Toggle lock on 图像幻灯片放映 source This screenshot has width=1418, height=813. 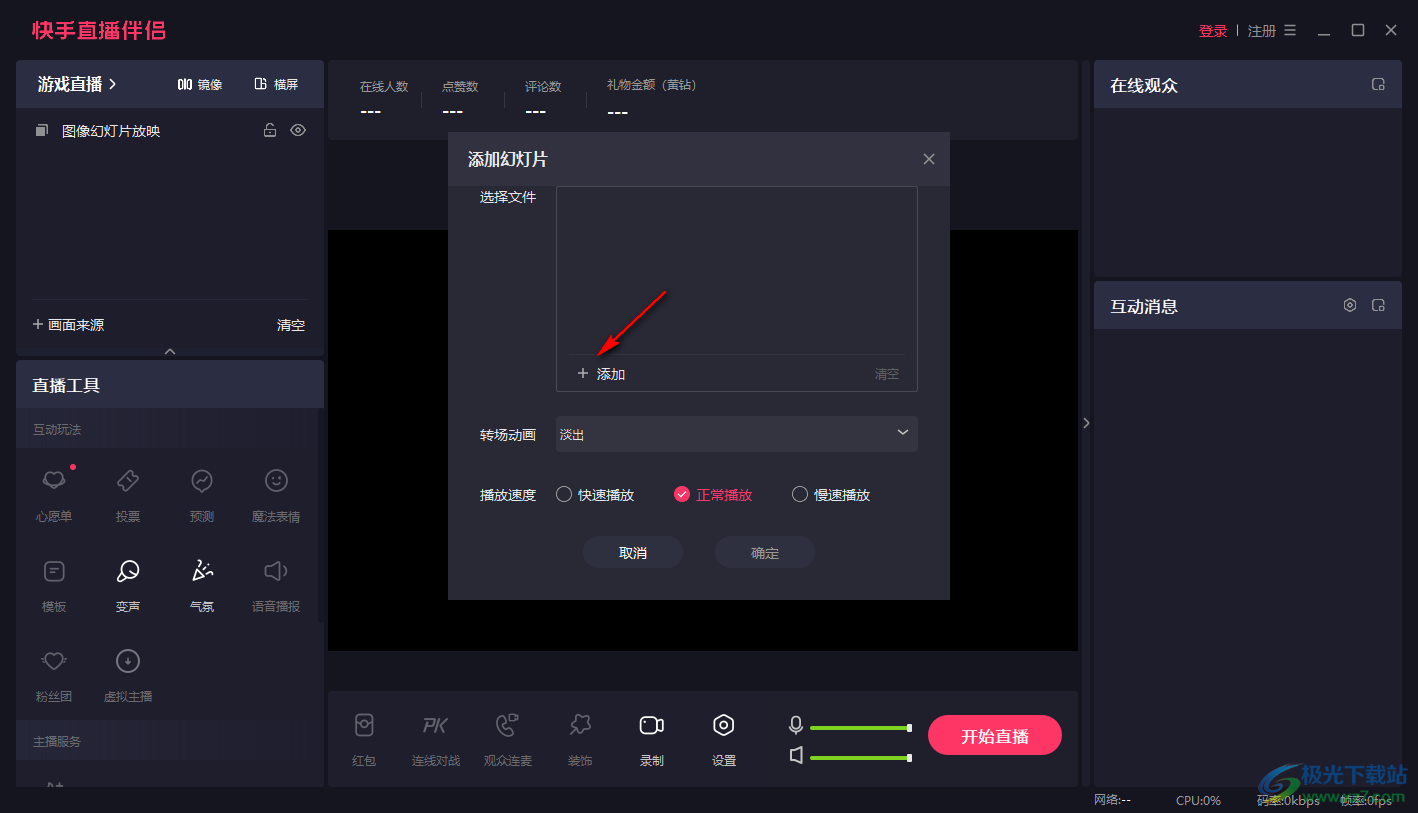[270, 130]
